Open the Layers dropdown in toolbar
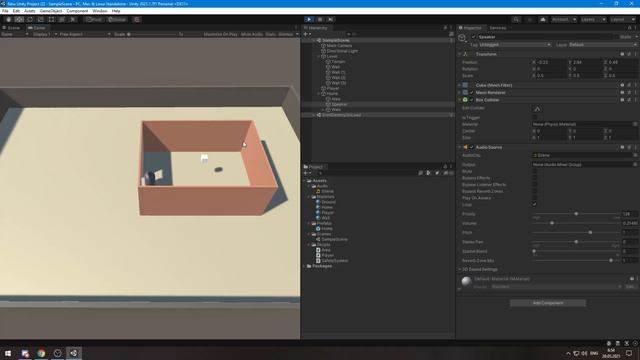The height and width of the screenshot is (360, 640). point(593,20)
